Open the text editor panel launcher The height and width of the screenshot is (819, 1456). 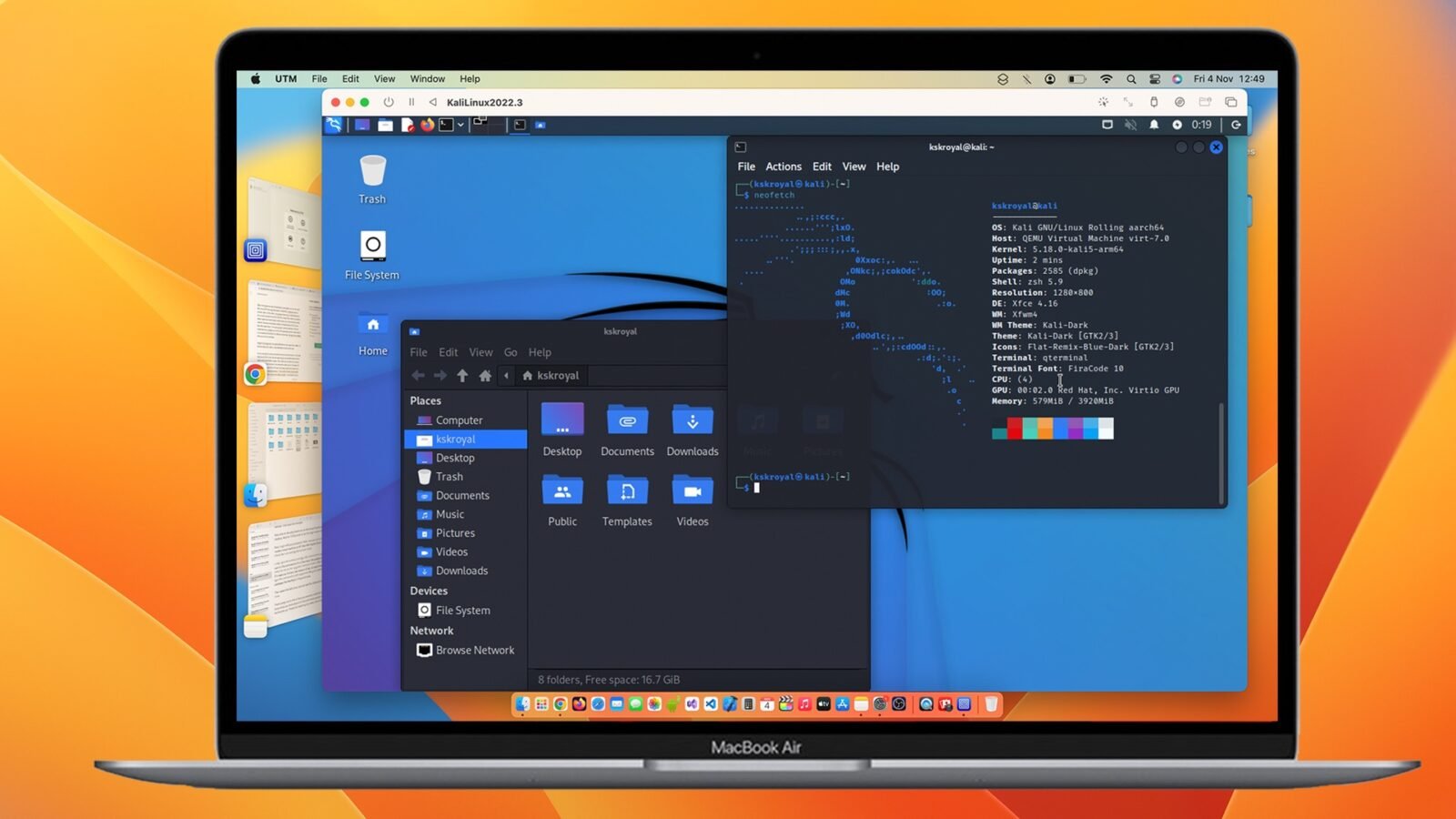pyautogui.click(x=408, y=125)
